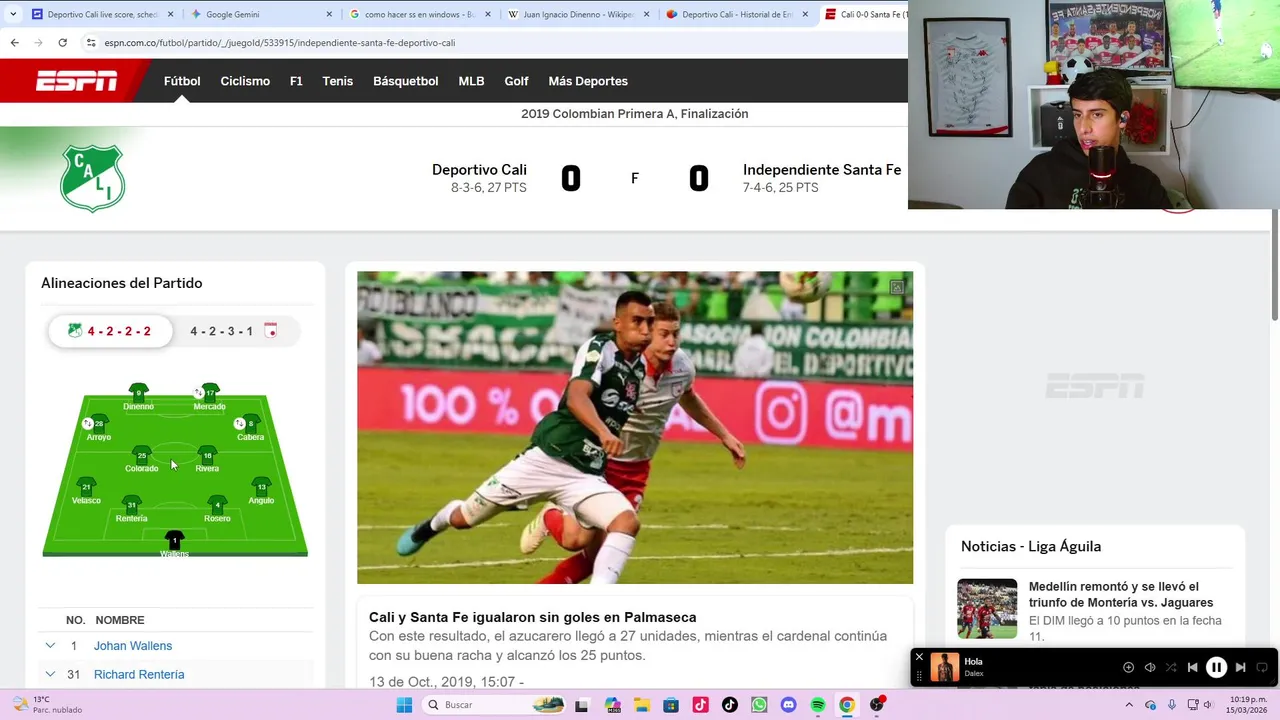Open the Más Deportes menu
This screenshot has width=1280, height=720.
tap(588, 81)
